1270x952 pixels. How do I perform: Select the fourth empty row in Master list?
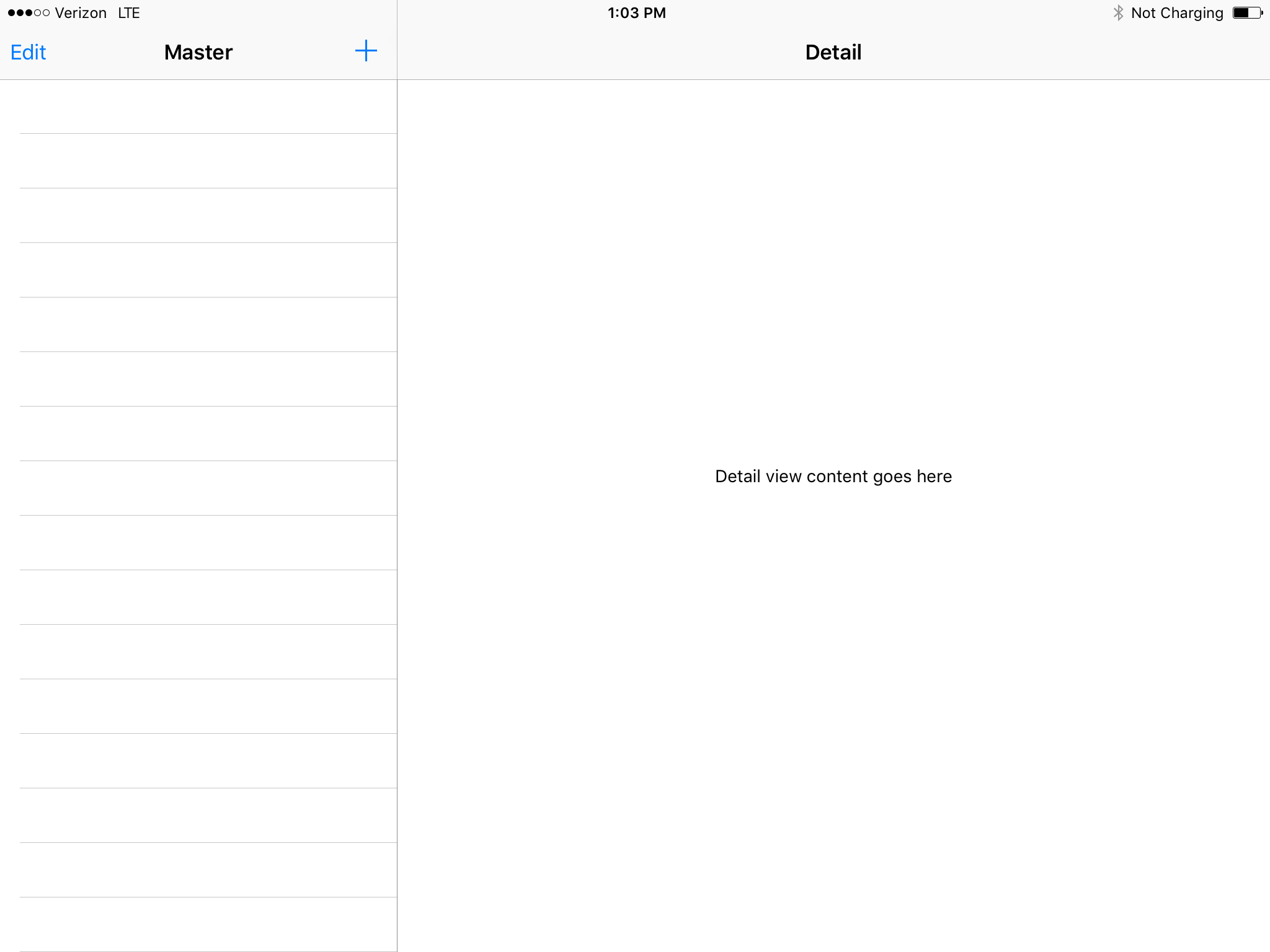[198, 270]
